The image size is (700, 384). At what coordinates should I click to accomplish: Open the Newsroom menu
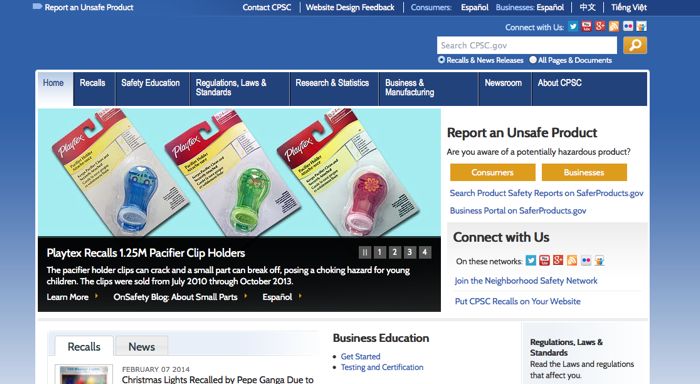coord(505,89)
